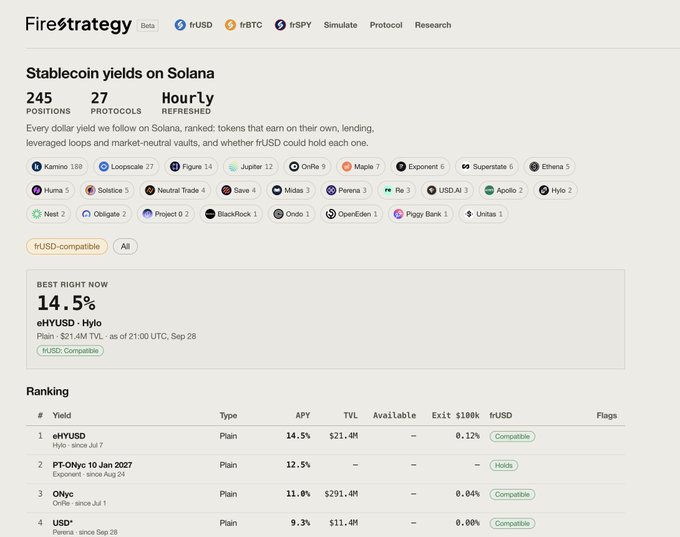This screenshot has height=537, width=680.
Task: Filter by Piggy Bank protocol chip
Action: [421, 214]
